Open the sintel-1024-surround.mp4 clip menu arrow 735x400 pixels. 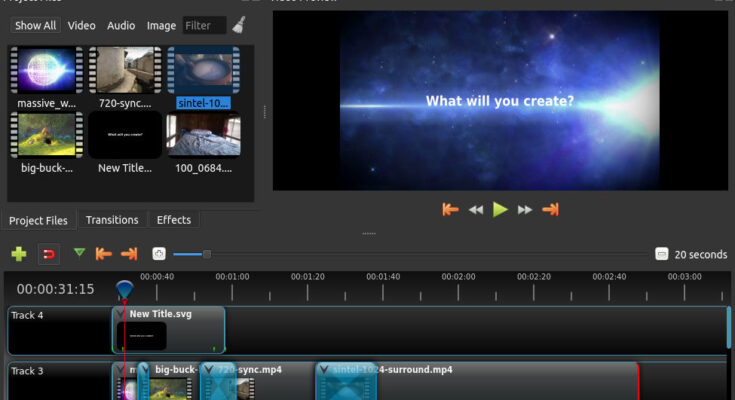(x=324, y=370)
